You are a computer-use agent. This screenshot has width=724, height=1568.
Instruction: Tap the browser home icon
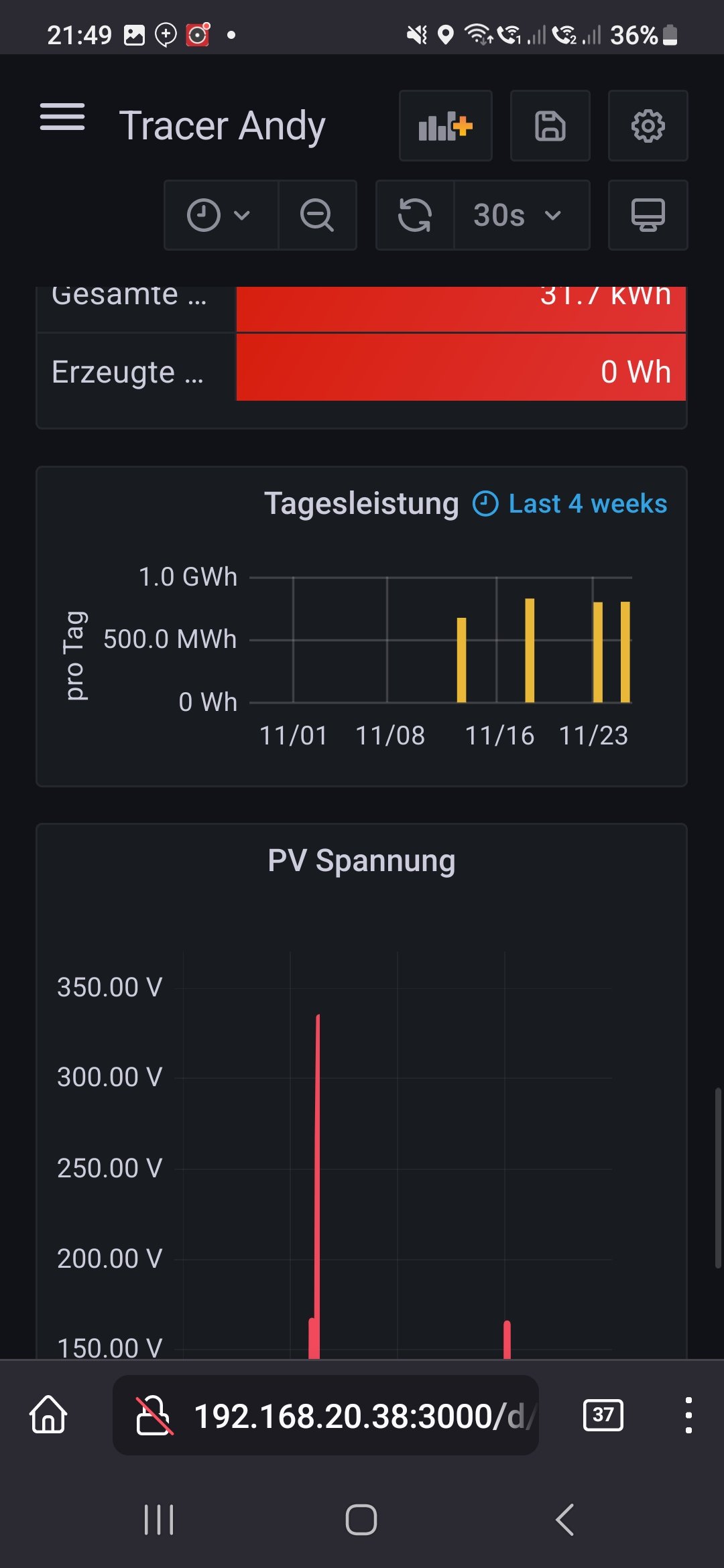coord(48,1415)
